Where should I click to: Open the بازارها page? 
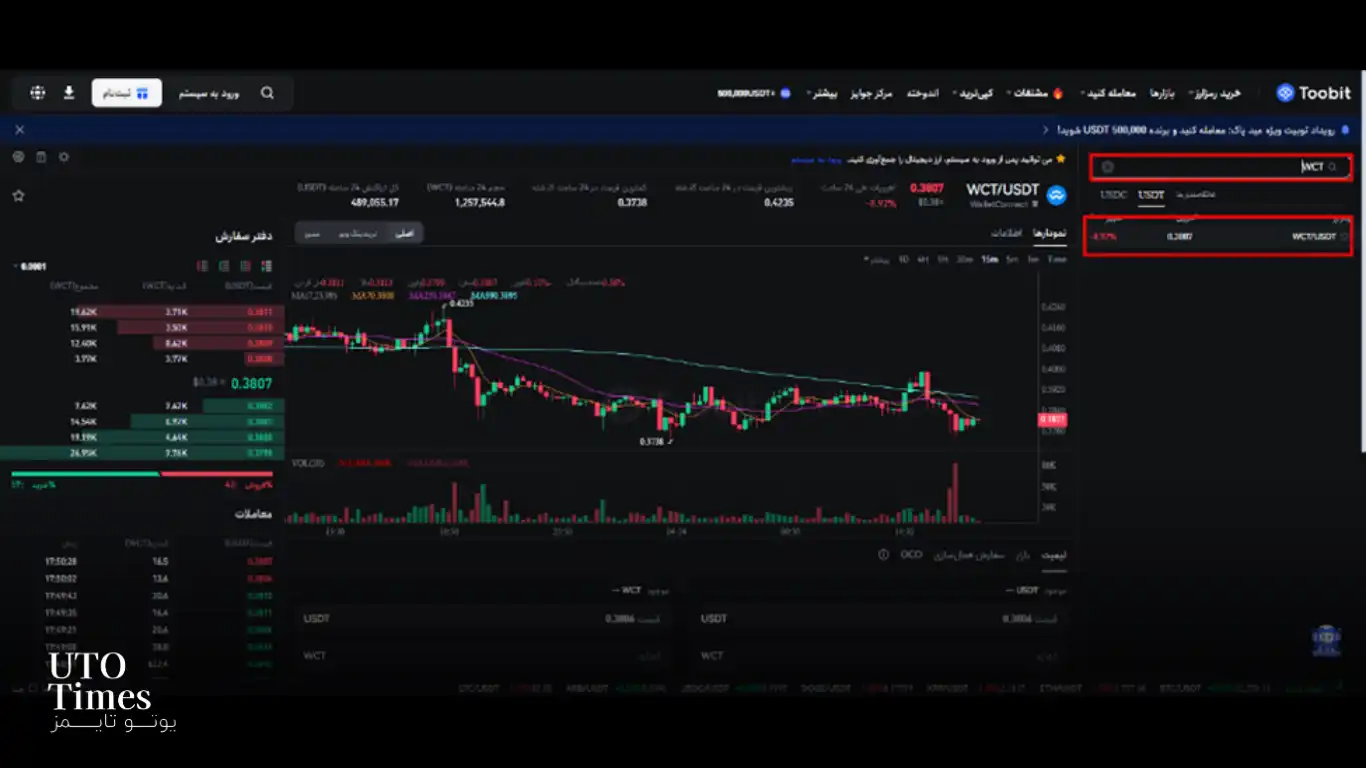[1160, 93]
